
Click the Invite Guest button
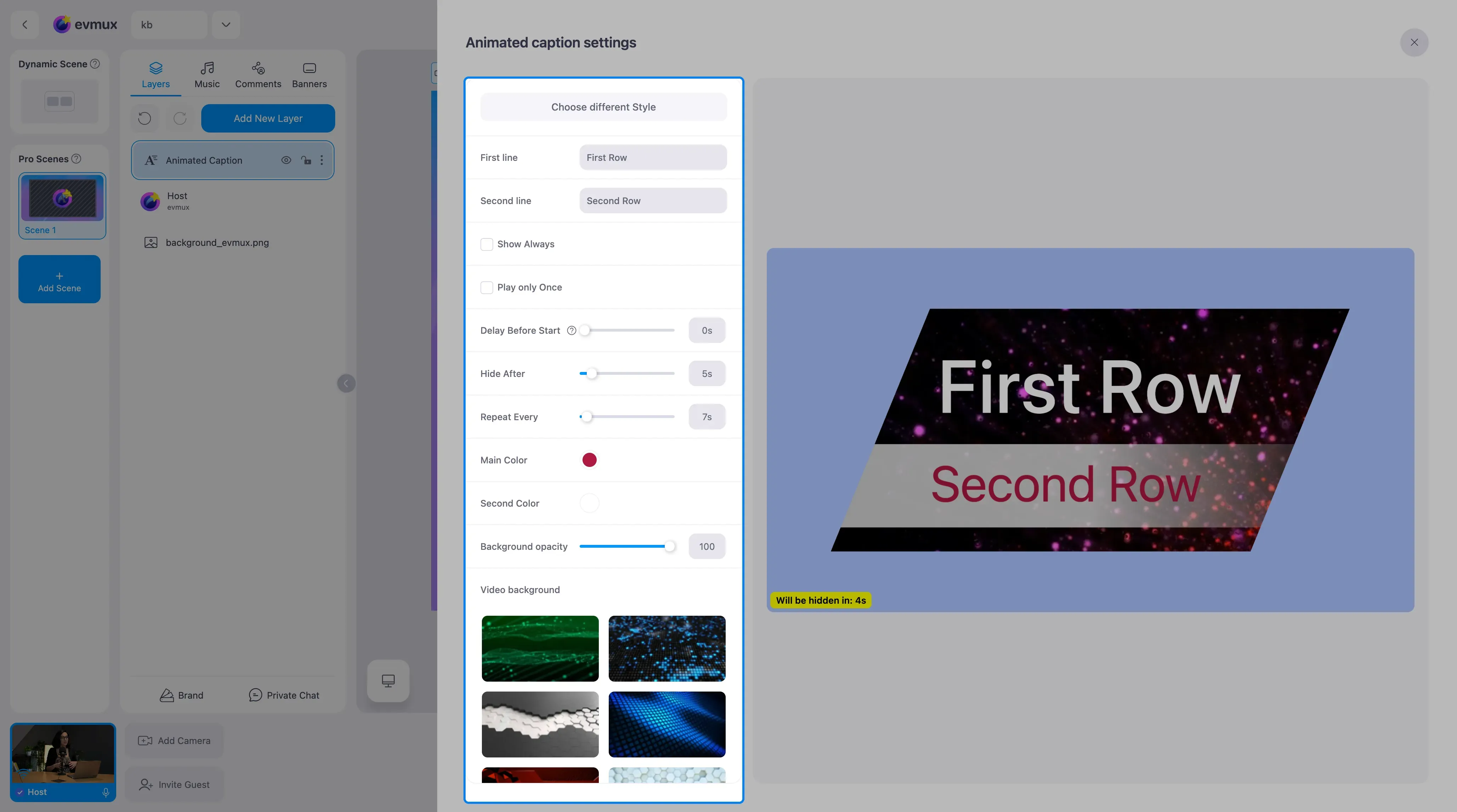pyautogui.click(x=174, y=785)
